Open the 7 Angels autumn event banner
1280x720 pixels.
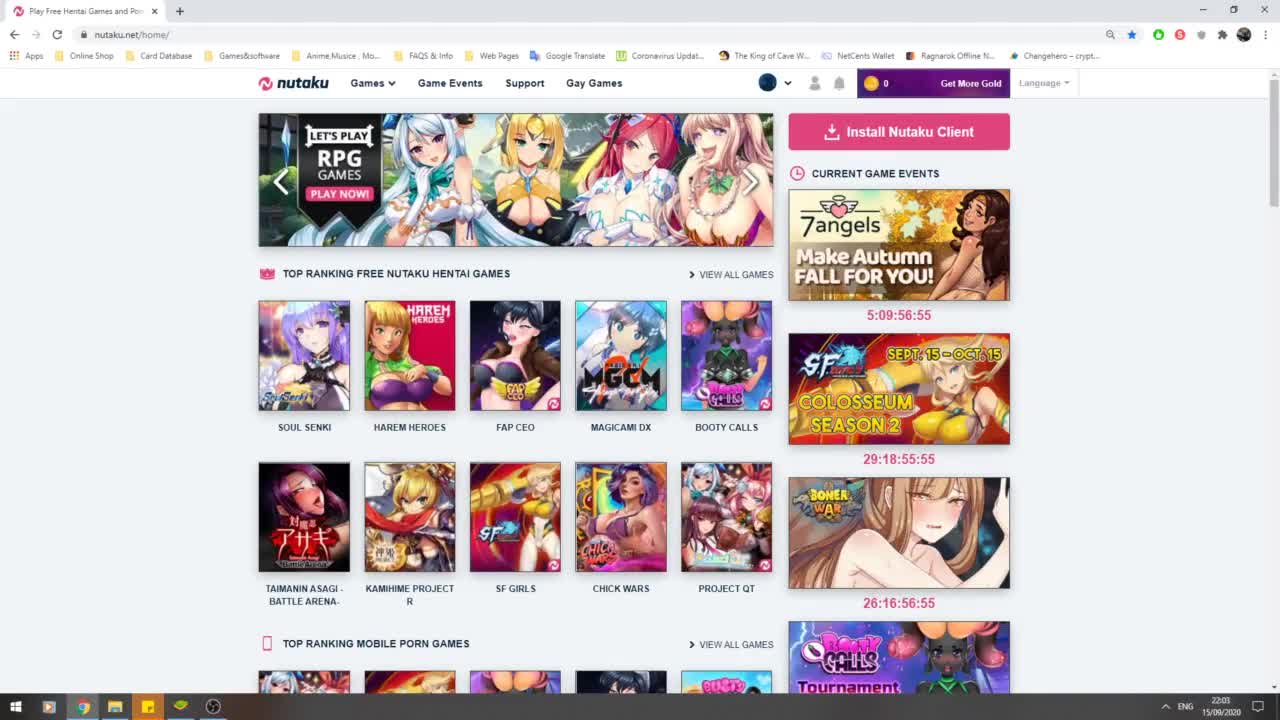(899, 245)
